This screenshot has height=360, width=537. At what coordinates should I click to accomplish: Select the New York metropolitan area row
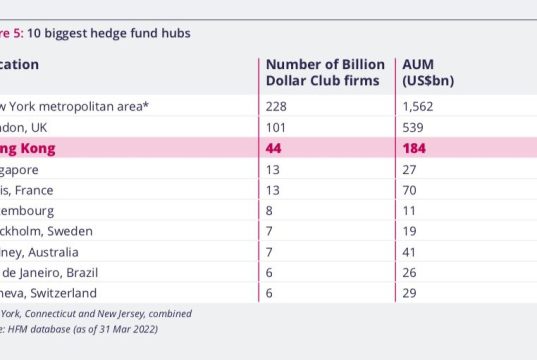(x=268, y=106)
